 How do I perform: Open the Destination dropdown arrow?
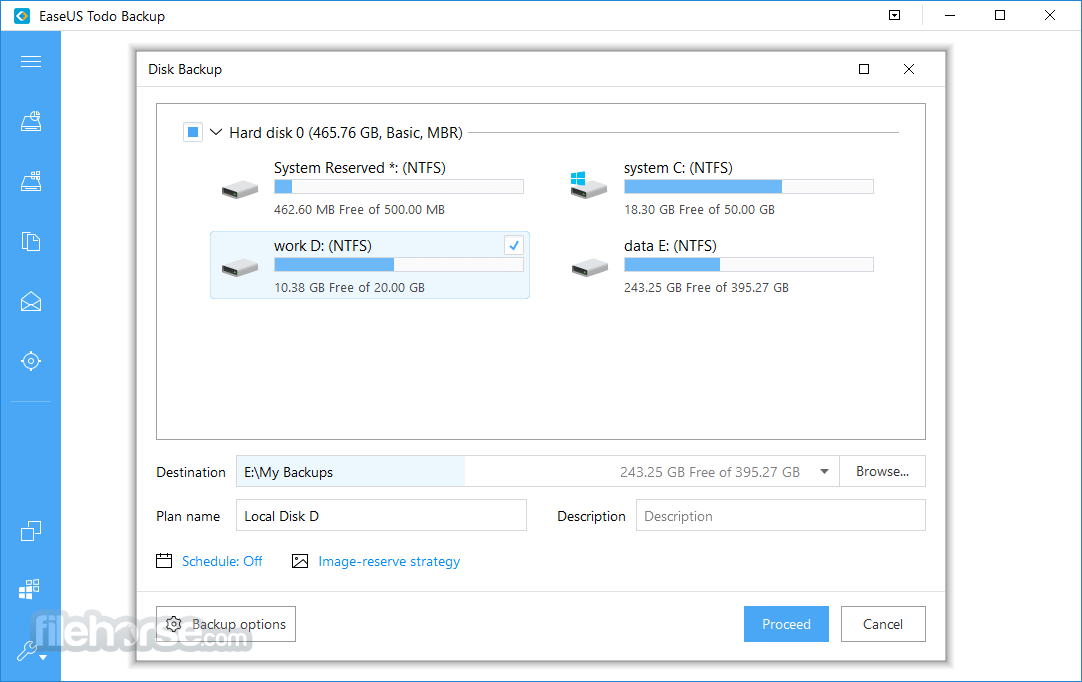[x=824, y=471]
